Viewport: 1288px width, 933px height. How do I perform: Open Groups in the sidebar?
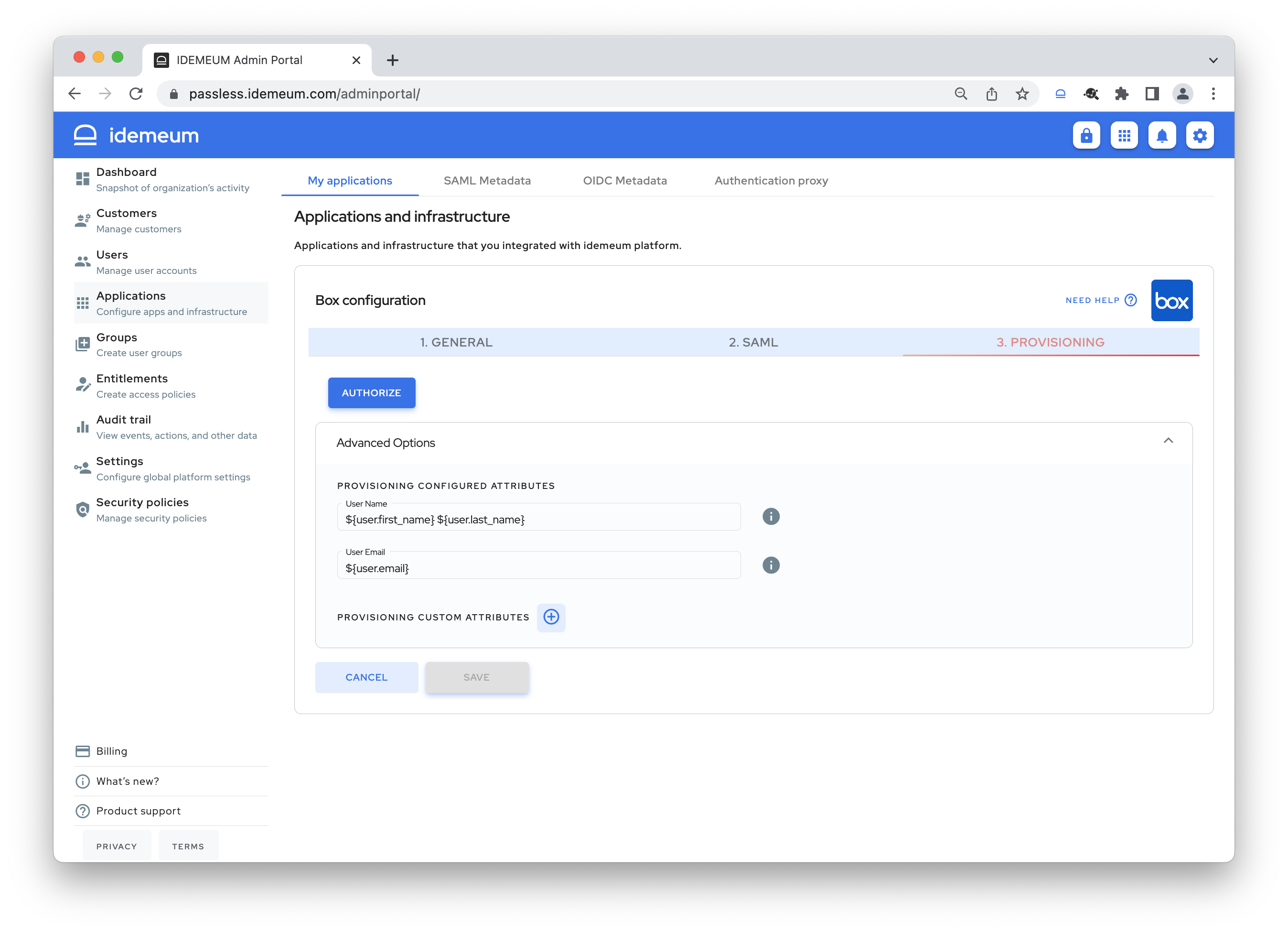(171, 344)
